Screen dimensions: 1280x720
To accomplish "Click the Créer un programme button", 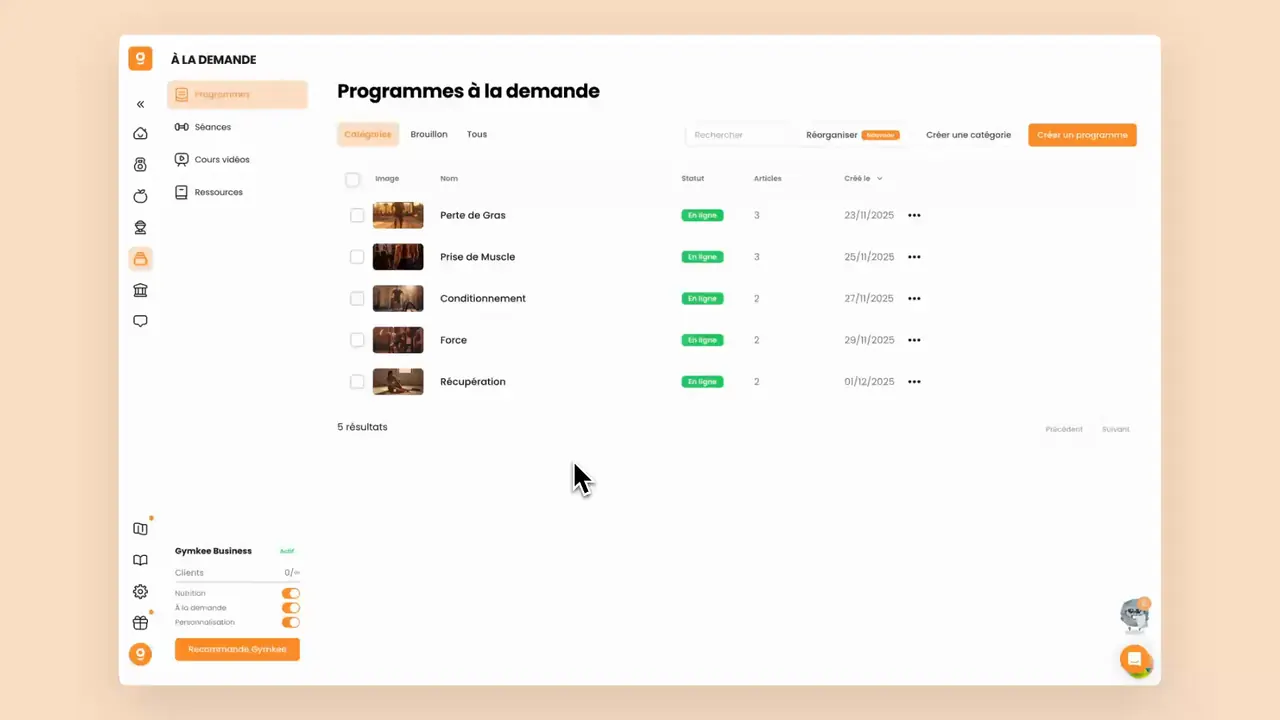I will 1082,135.
